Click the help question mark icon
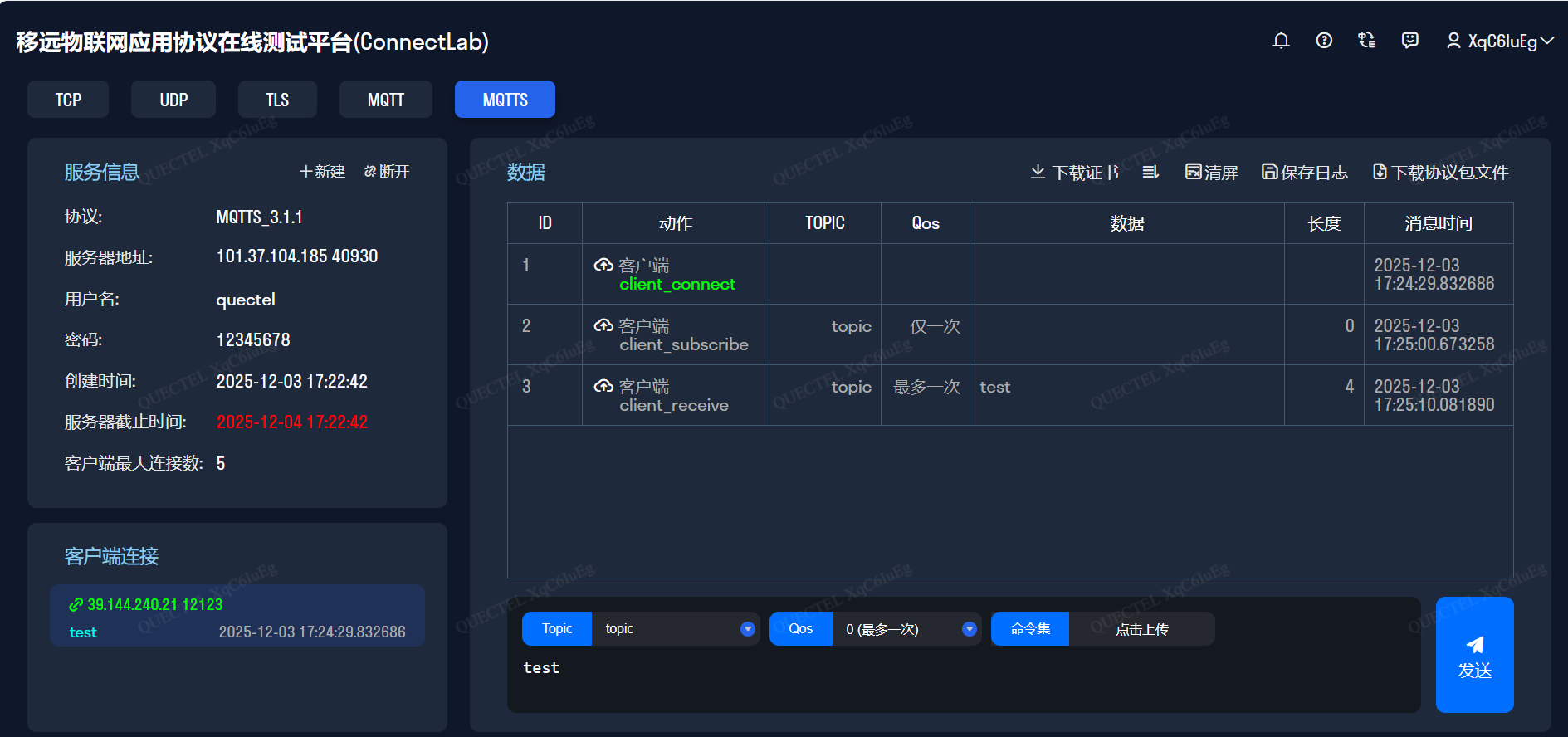This screenshot has width=1568, height=737. coord(1324,41)
